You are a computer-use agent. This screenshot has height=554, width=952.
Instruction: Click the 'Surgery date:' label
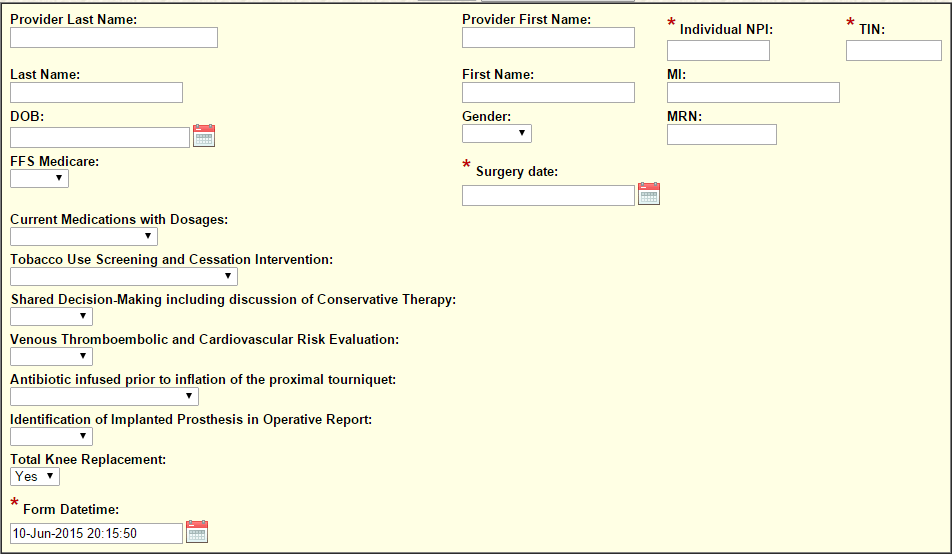[517, 171]
